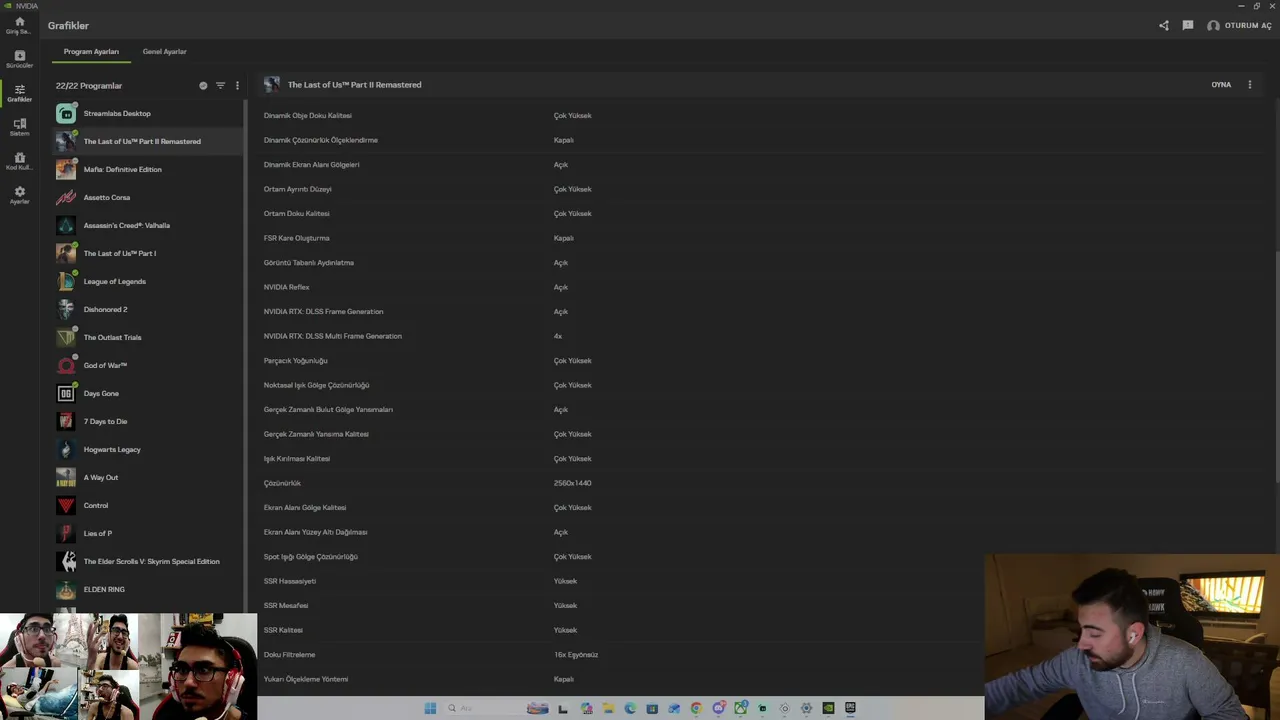
Task: Click the Days Gone game icon
Action: click(x=66, y=394)
